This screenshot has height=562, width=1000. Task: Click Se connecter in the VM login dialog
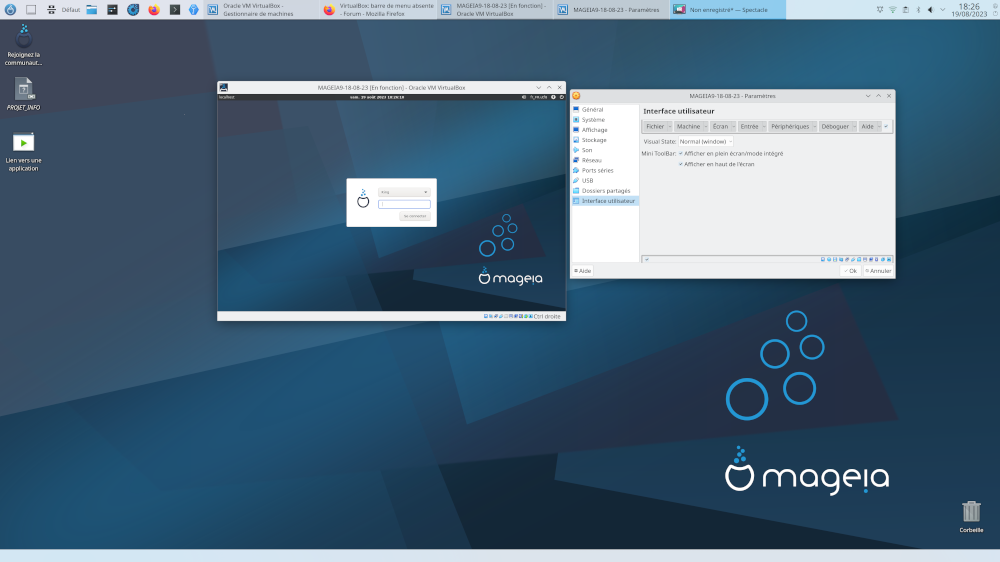point(415,216)
